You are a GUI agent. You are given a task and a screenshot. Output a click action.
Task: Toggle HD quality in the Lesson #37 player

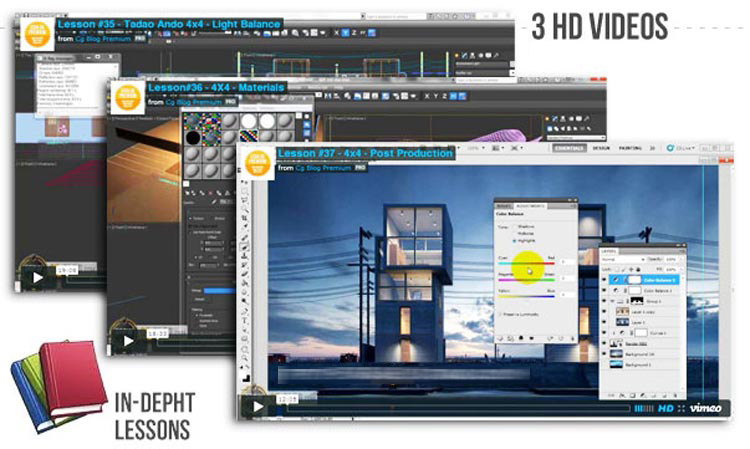click(x=665, y=408)
